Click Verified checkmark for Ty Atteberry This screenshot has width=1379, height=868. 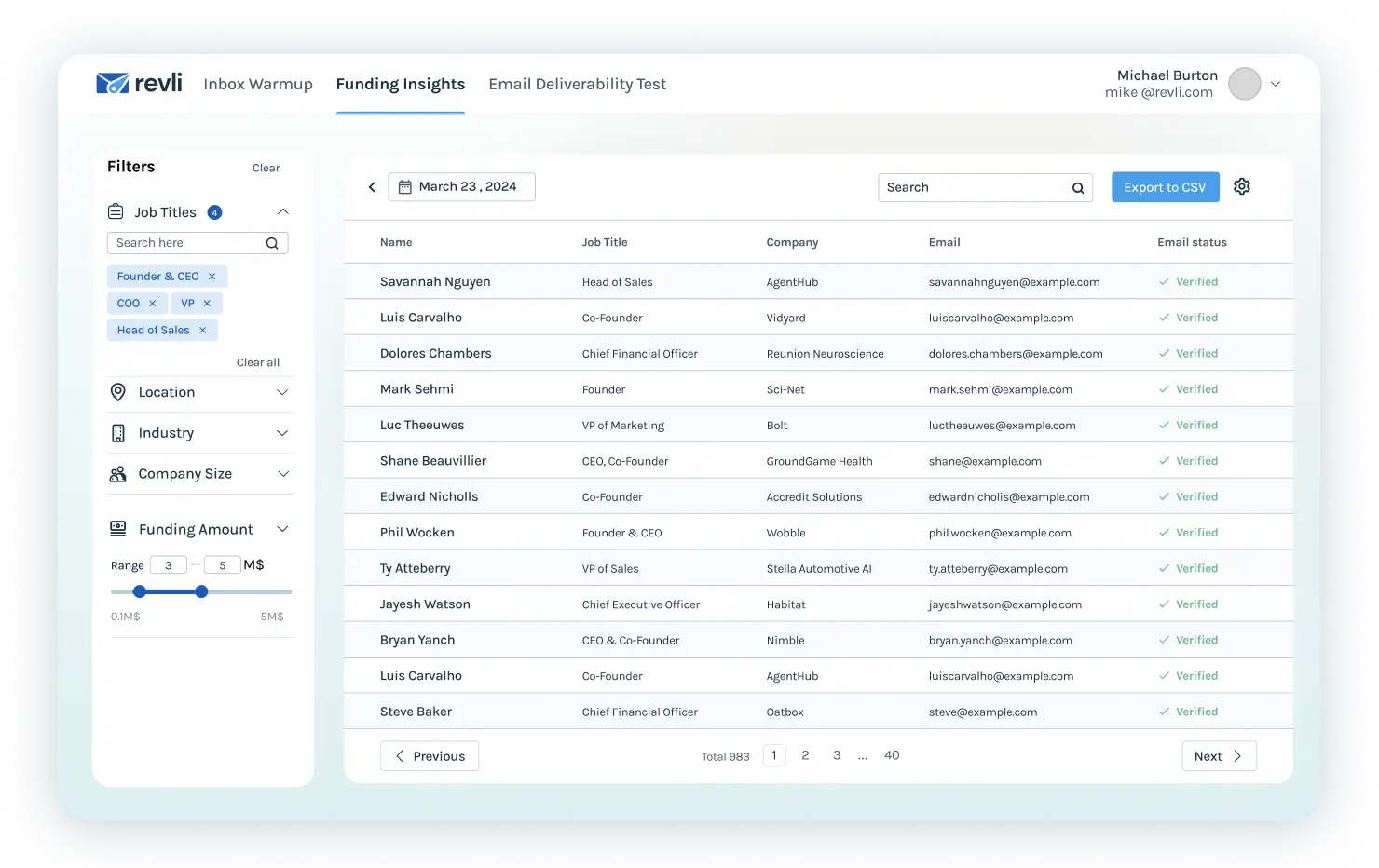1164,568
